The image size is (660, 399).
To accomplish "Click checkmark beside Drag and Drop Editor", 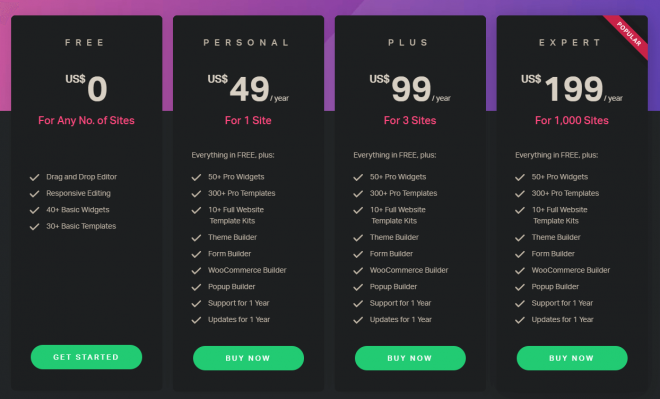I will click(x=35, y=177).
